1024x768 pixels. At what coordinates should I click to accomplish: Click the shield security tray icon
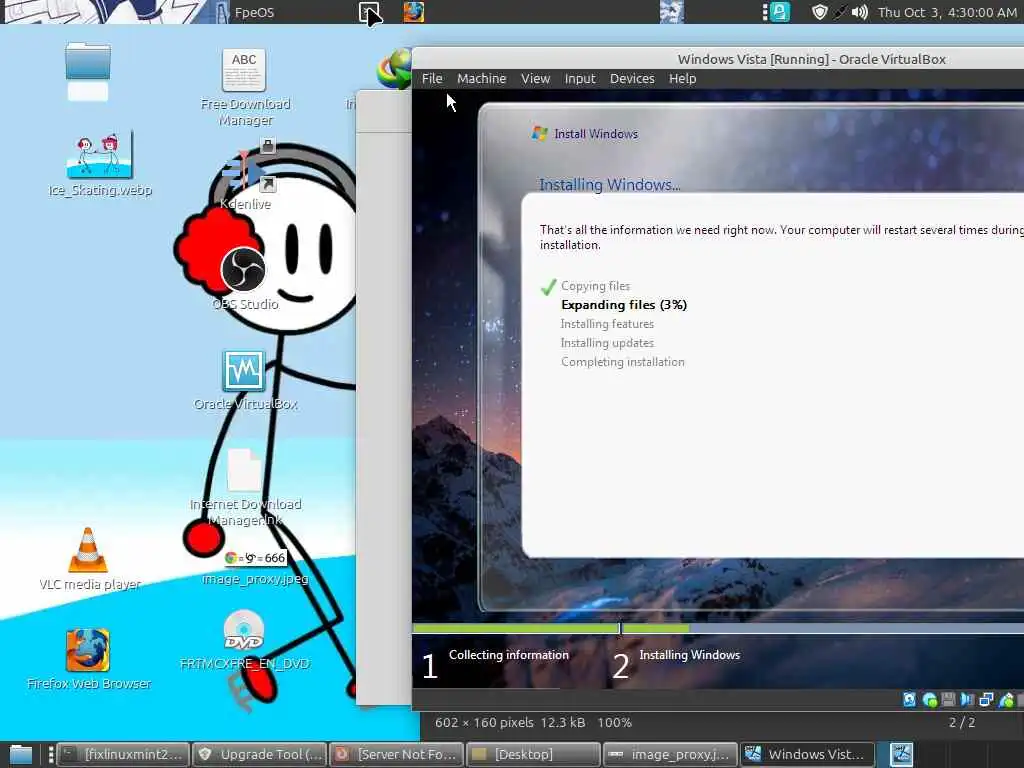(x=819, y=12)
